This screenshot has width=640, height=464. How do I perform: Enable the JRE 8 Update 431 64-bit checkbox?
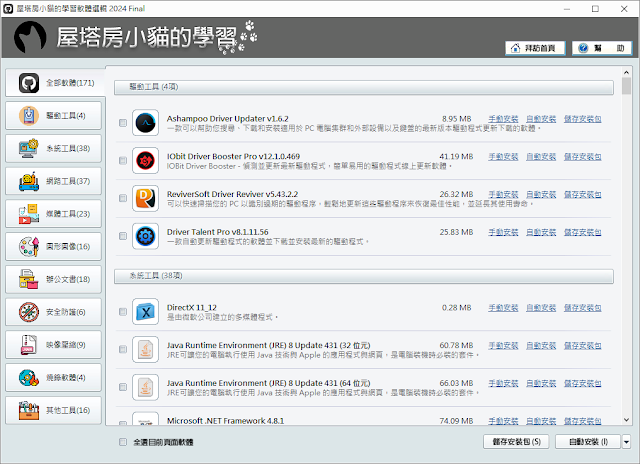(123, 387)
